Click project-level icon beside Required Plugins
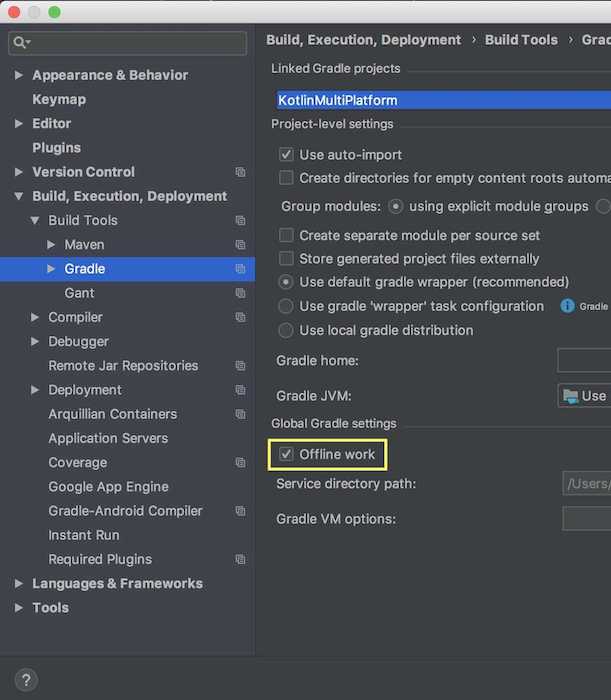 pos(240,559)
